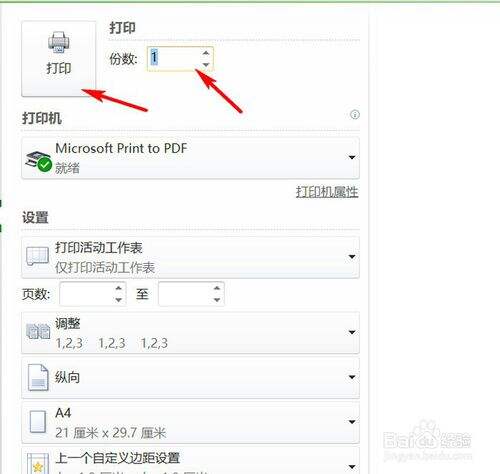Open the A4 paper size dropdown
Image resolution: width=500 pixels, height=474 pixels.
click(352, 422)
